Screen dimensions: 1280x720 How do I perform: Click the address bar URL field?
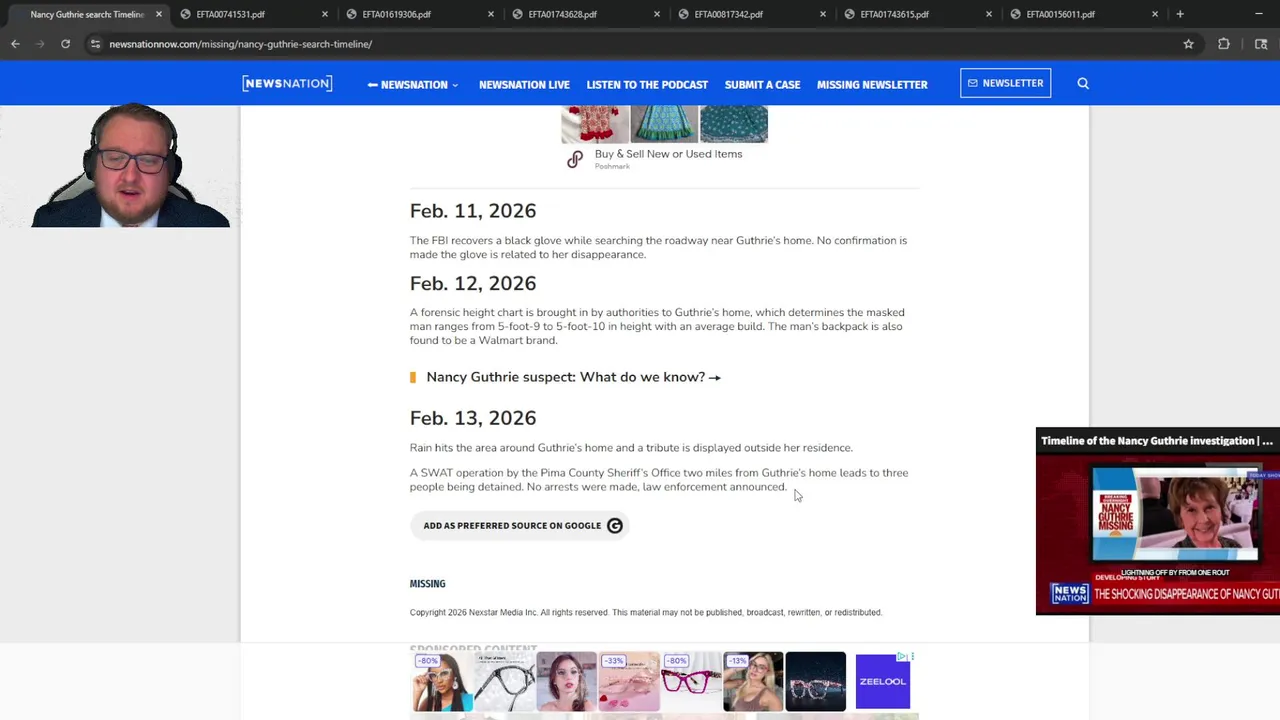(x=640, y=44)
